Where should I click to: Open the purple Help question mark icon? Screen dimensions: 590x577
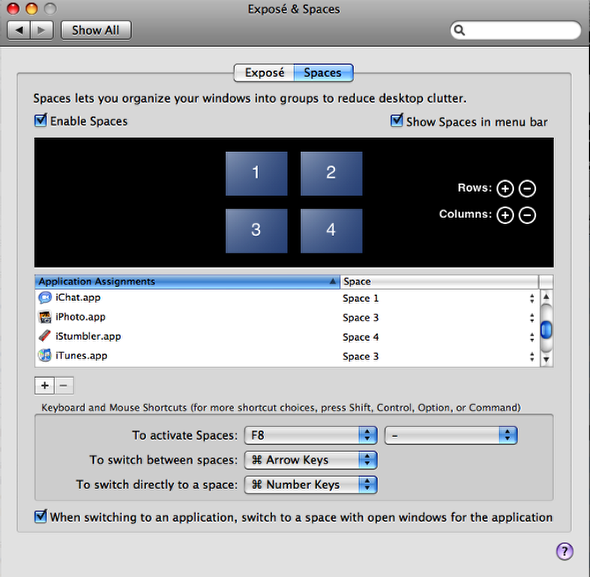(x=564, y=551)
